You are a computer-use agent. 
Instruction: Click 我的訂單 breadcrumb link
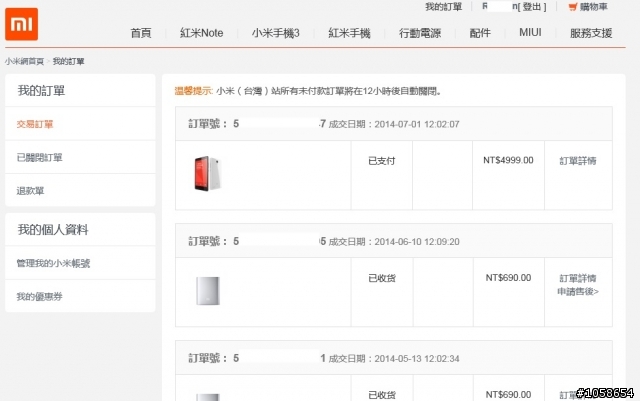coord(69,61)
